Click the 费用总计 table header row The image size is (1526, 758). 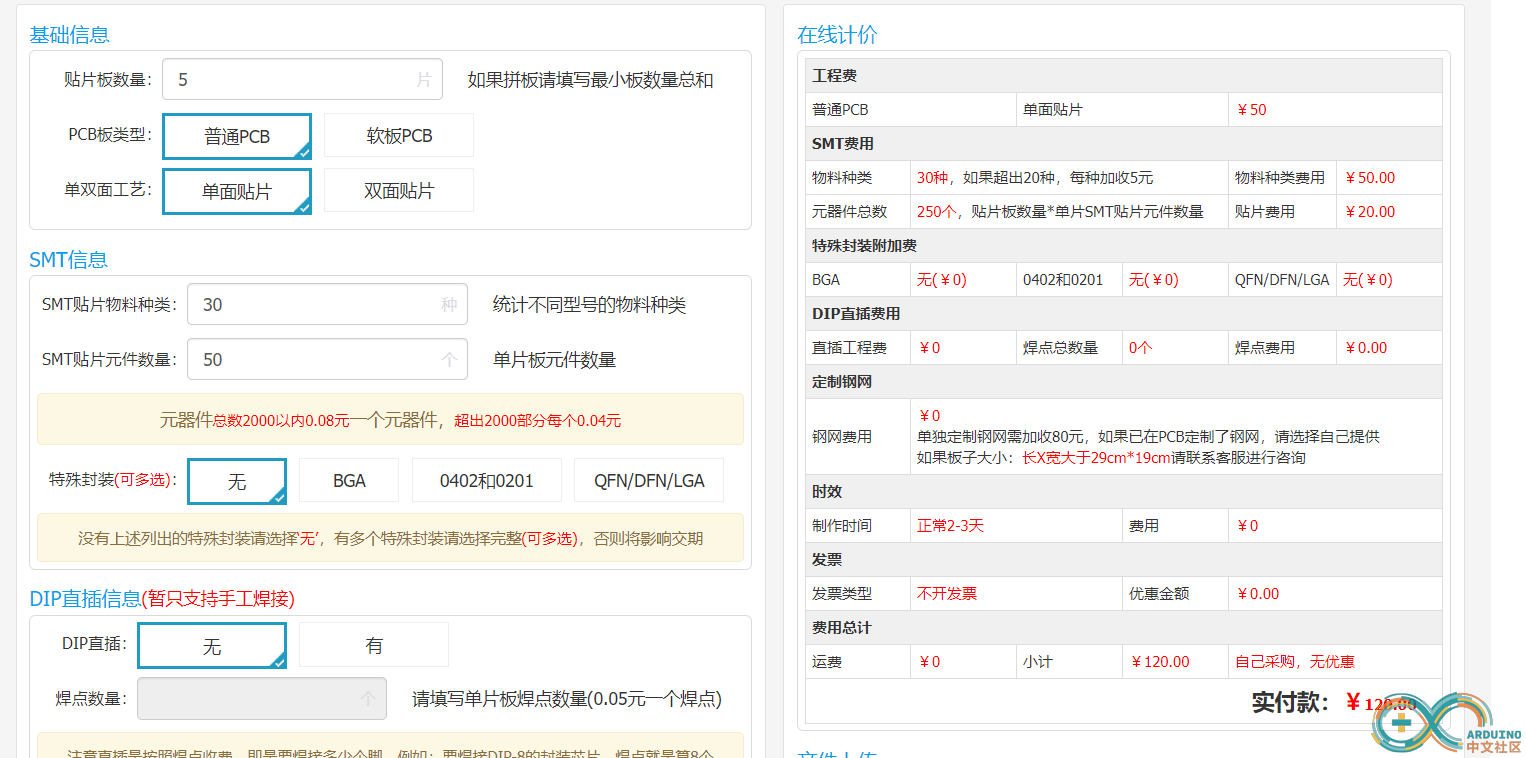coord(1124,628)
